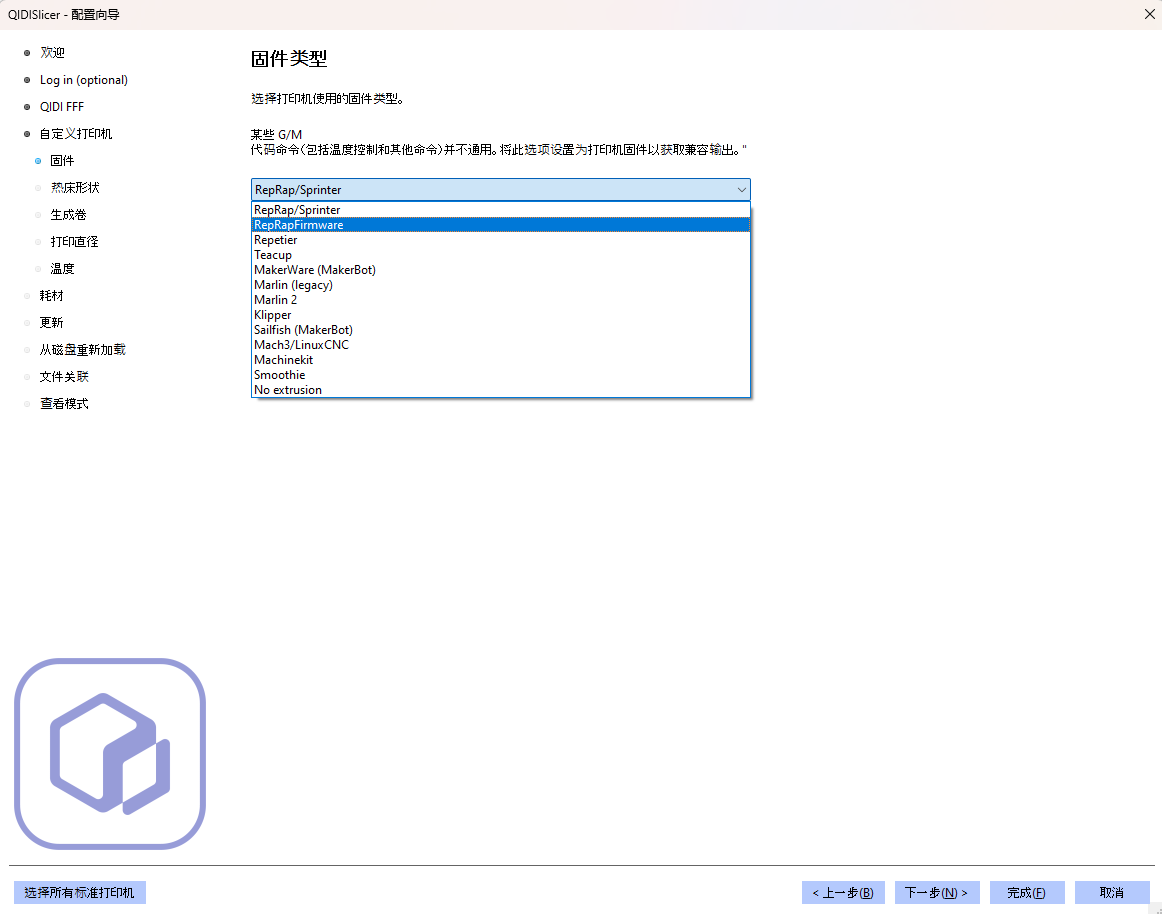
Task: Open 温度 step in sidebar
Action: (62, 268)
